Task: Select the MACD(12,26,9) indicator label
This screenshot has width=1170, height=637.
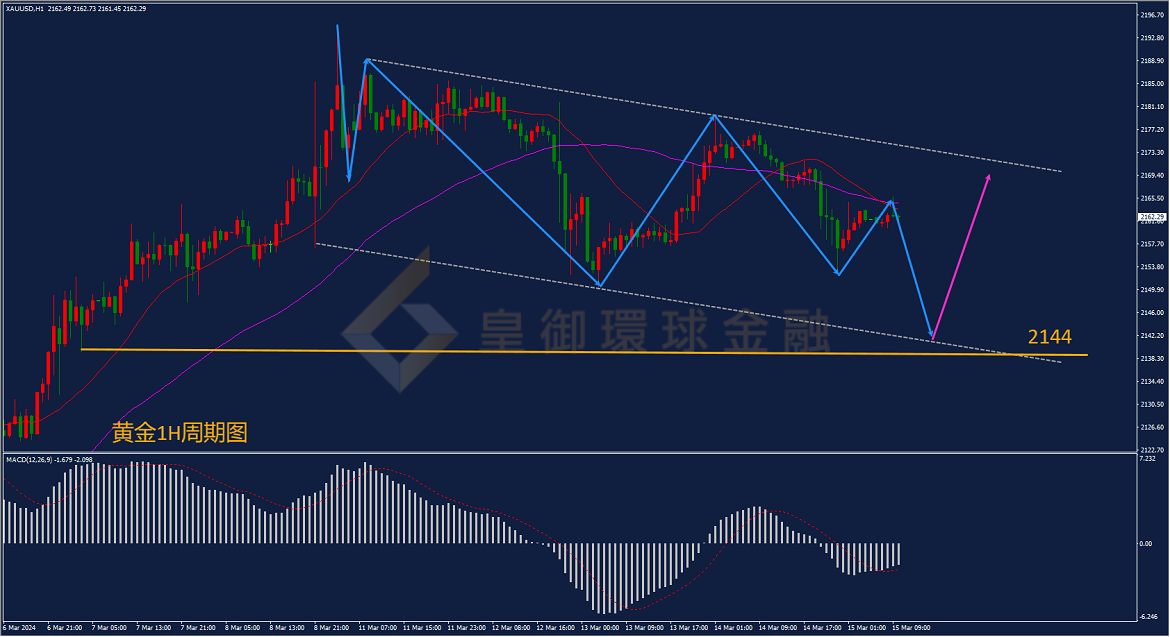Action: (29, 459)
